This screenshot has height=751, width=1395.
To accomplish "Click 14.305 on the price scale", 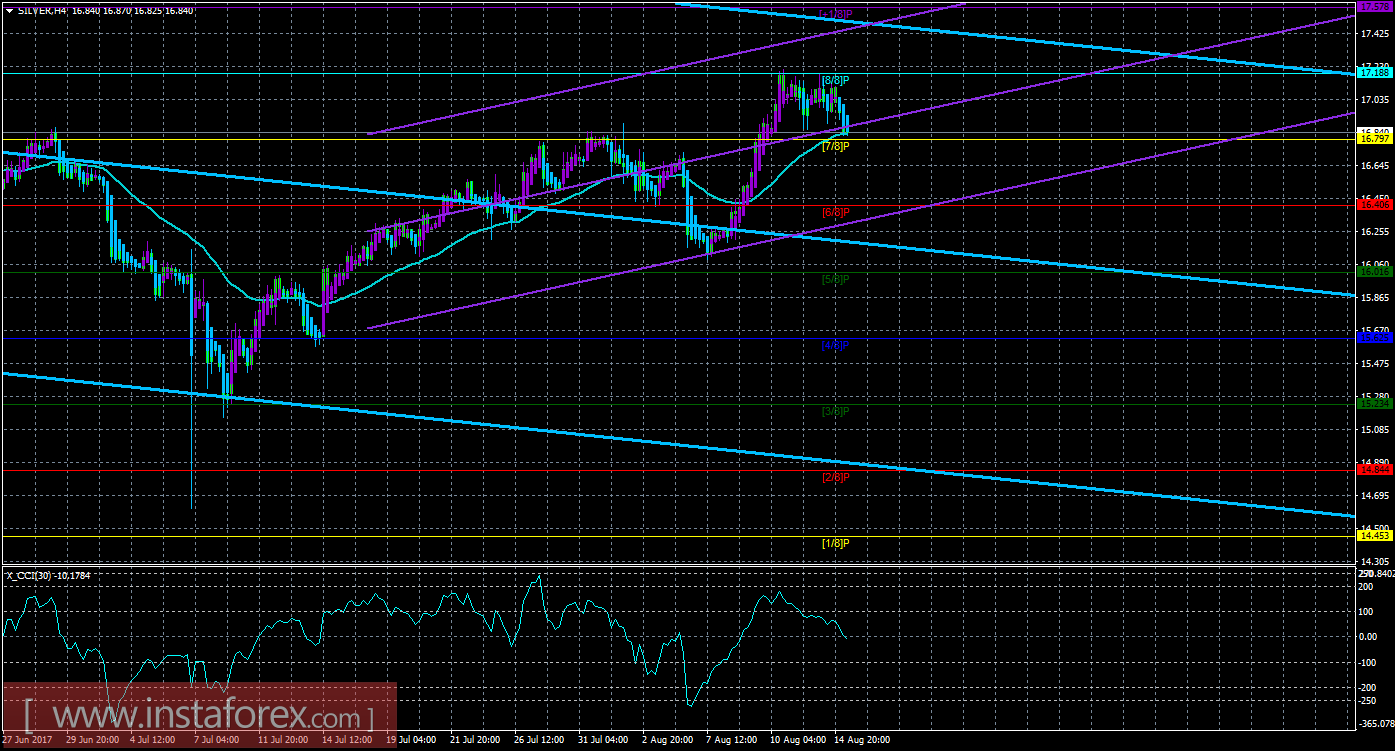I will click(1374, 562).
